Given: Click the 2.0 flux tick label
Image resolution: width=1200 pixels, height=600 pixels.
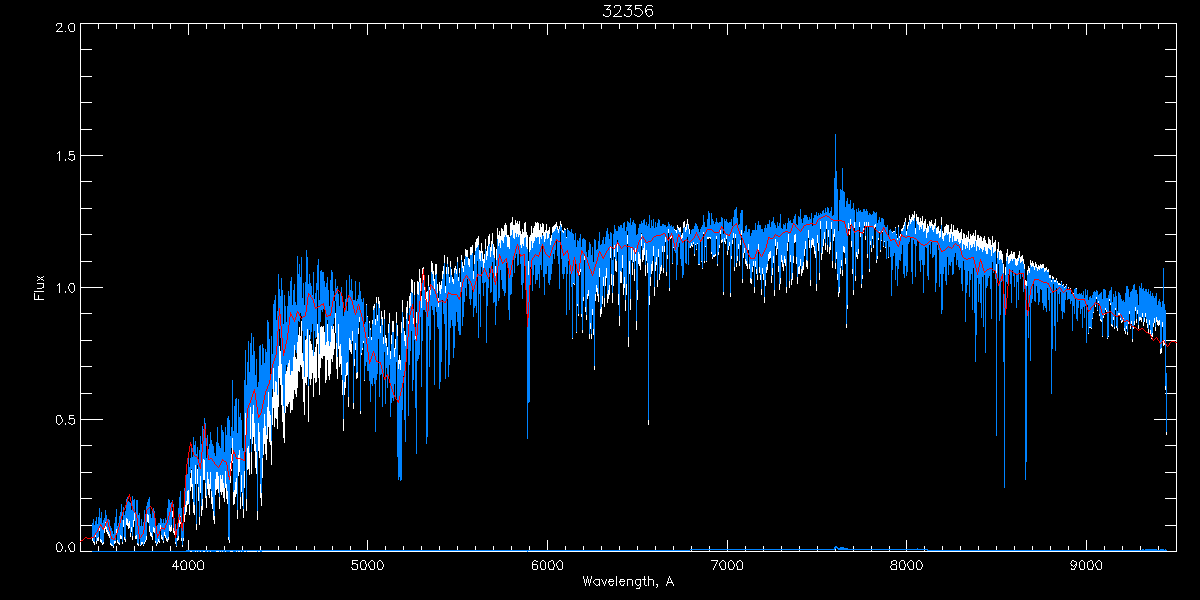Looking at the screenshot, I should point(66,27).
